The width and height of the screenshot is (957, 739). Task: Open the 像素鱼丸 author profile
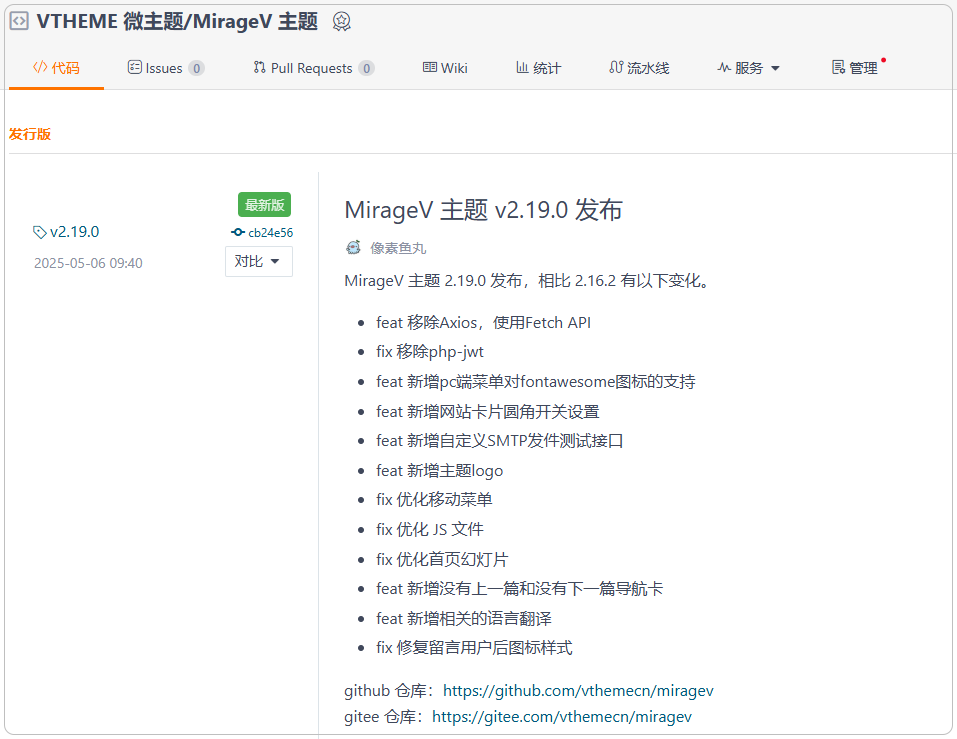click(398, 248)
